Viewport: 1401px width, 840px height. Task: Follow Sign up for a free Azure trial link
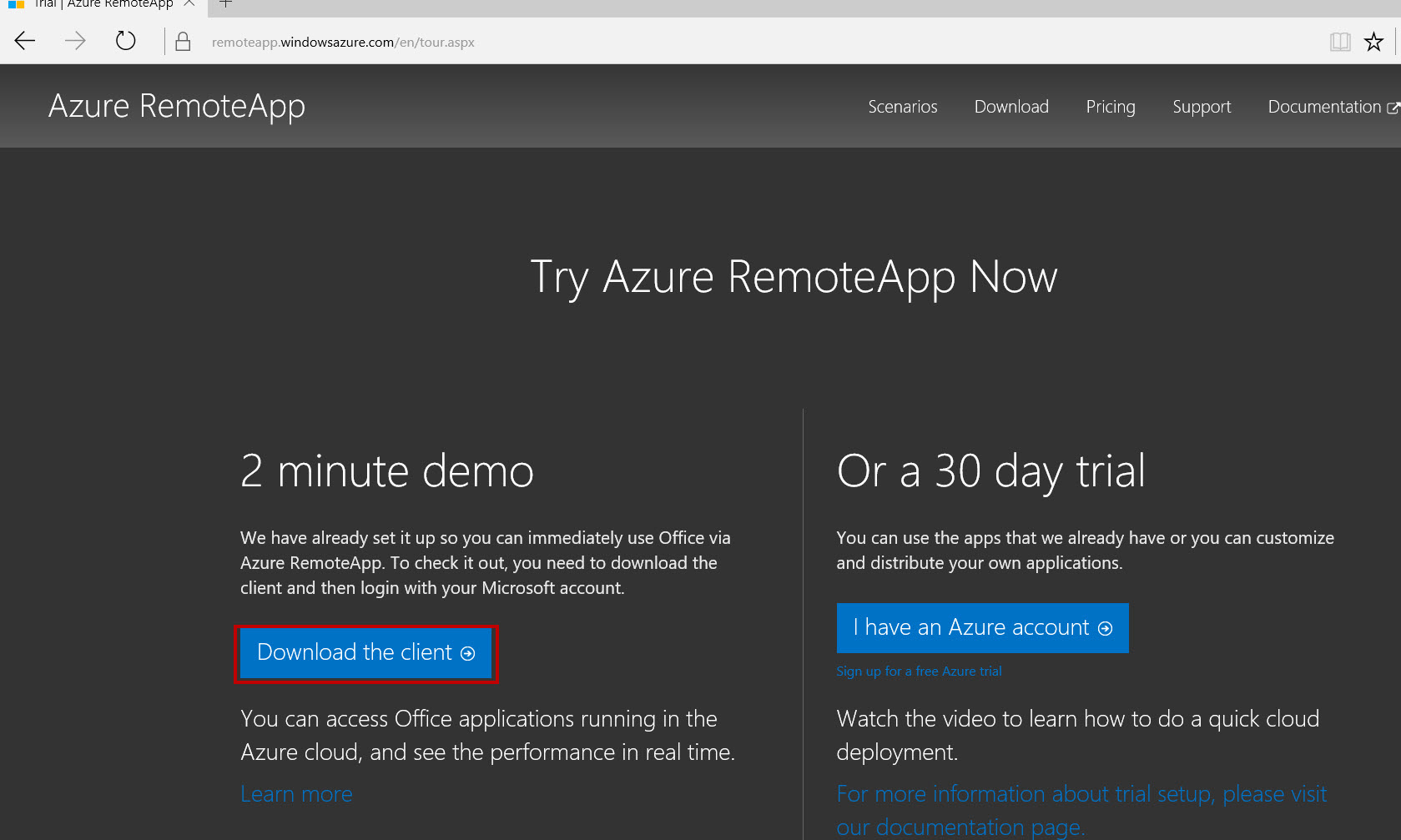919,671
